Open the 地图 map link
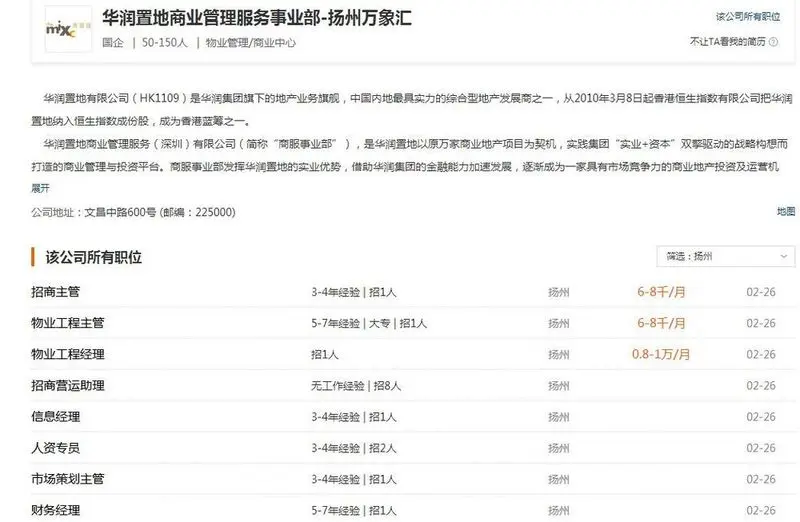This screenshot has height=522, width=800. [x=786, y=211]
